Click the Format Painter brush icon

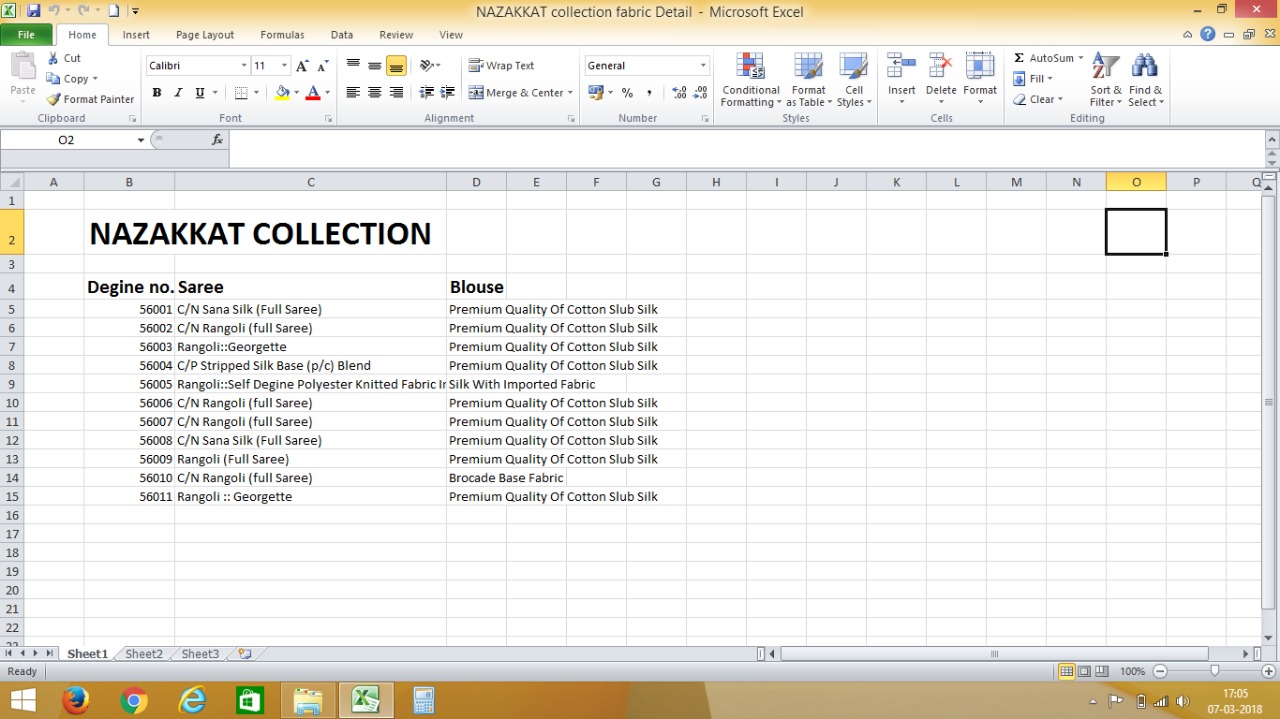pos(54,99)
